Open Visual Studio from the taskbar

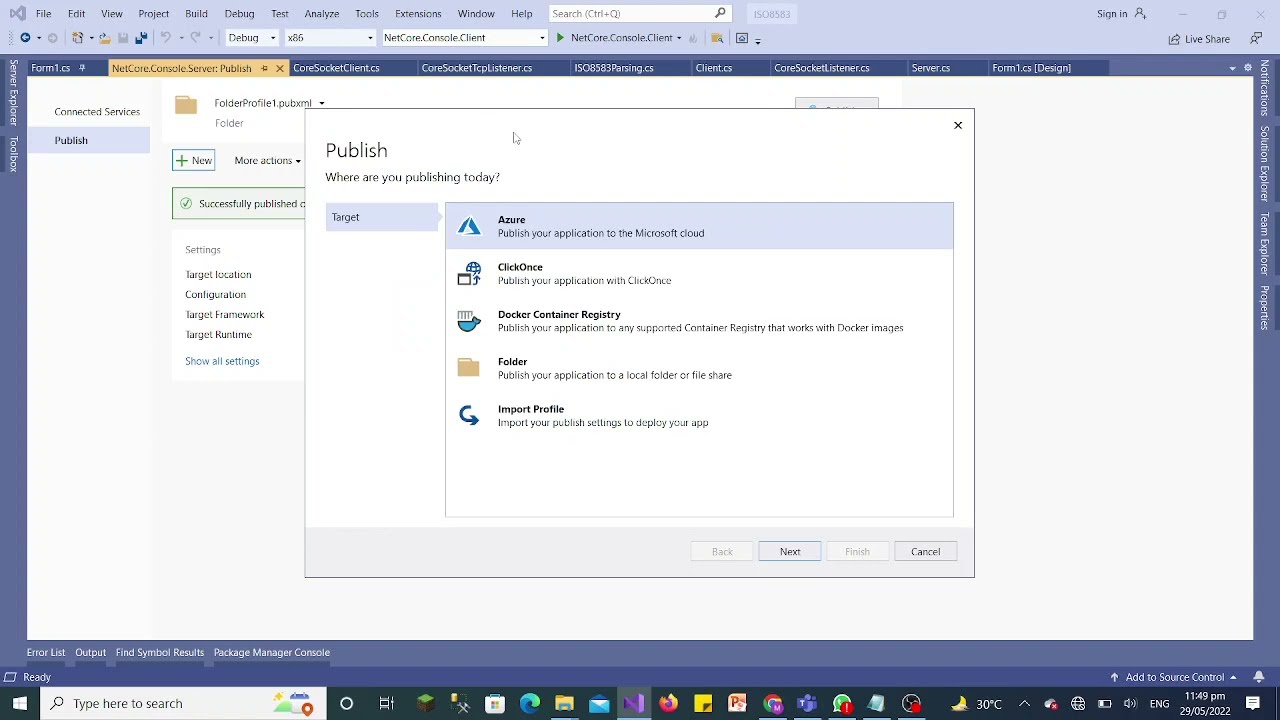point(634,703)
